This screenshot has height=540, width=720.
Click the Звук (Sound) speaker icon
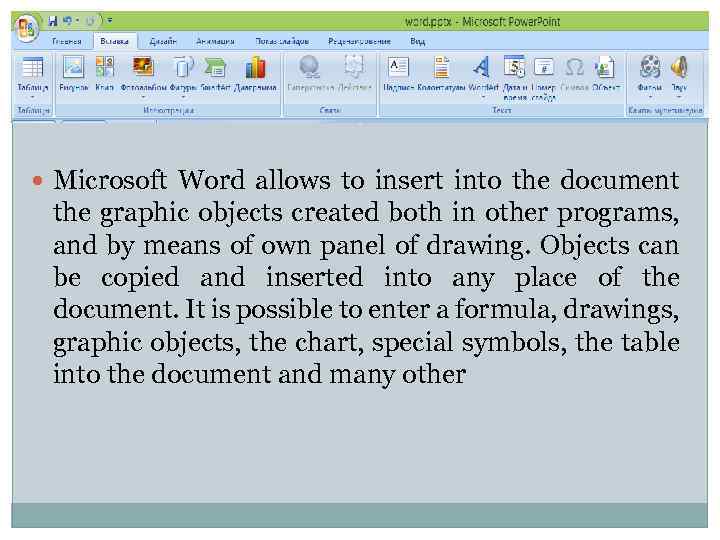click(679, 68)
